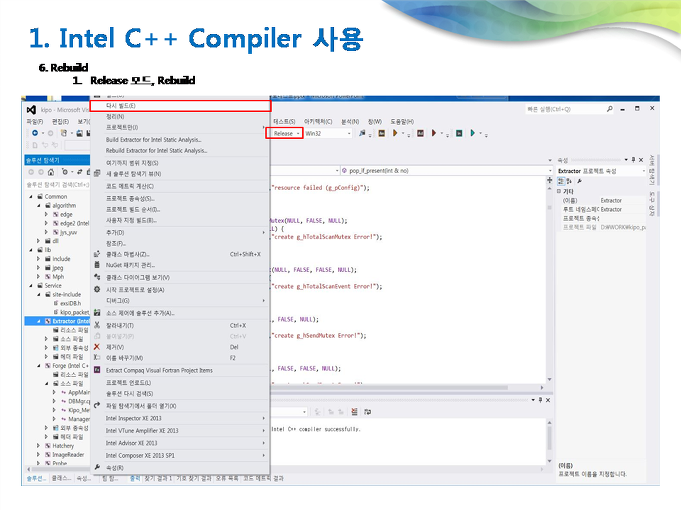
Task: Collapse the algorithm folder
Action: (x=39, y=205)
